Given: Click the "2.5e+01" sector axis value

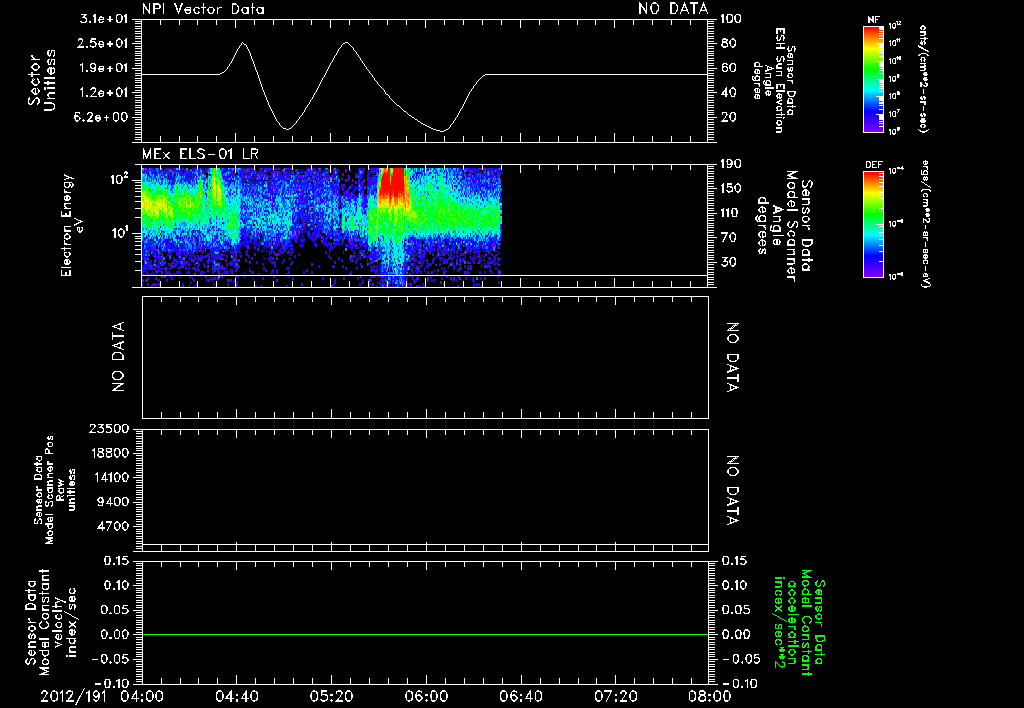Looking at the screenshot, I should pyautogui.click(x=103, y=43).
